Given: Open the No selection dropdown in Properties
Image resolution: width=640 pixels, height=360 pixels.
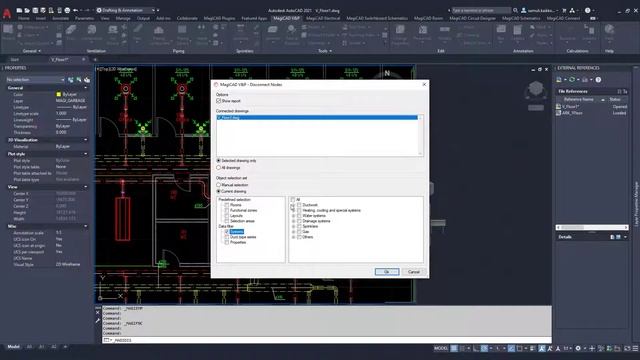Looking at the screenshot, I should 35,80.
